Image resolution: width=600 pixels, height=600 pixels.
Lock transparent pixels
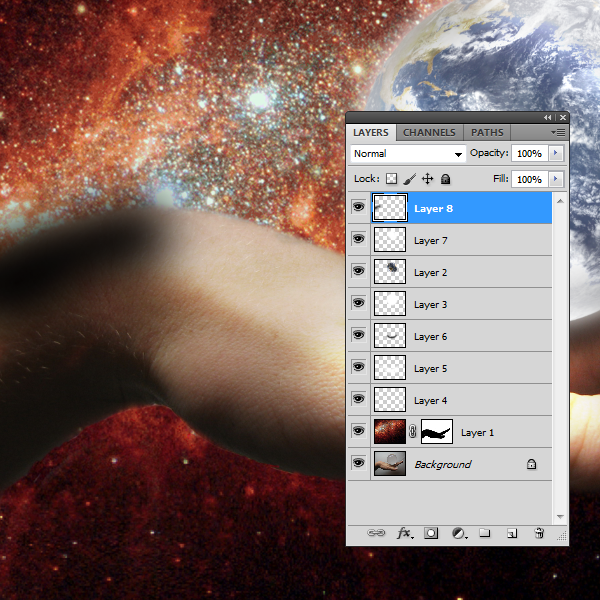391,179
